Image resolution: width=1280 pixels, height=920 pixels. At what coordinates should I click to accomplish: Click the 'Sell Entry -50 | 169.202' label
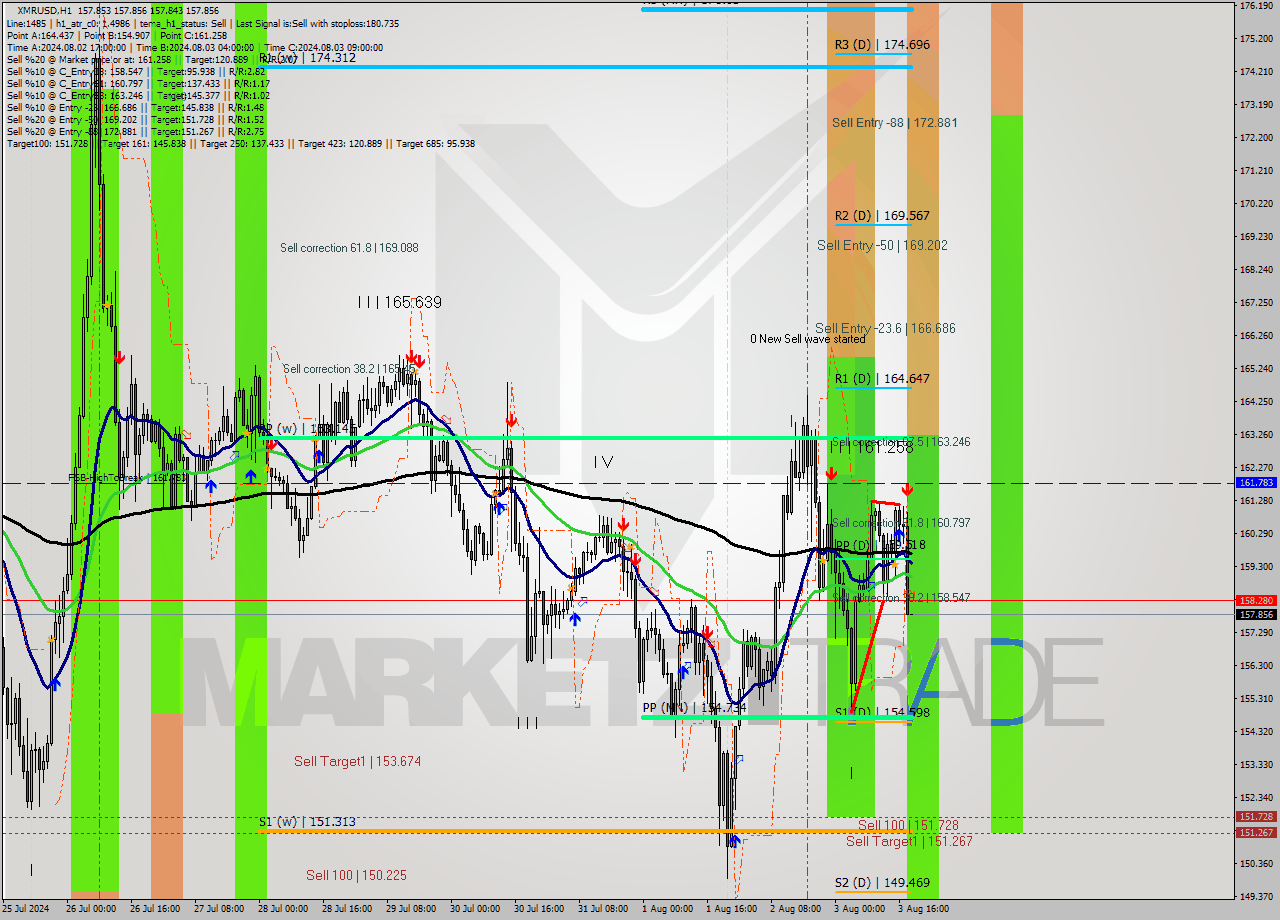(882, 246)
